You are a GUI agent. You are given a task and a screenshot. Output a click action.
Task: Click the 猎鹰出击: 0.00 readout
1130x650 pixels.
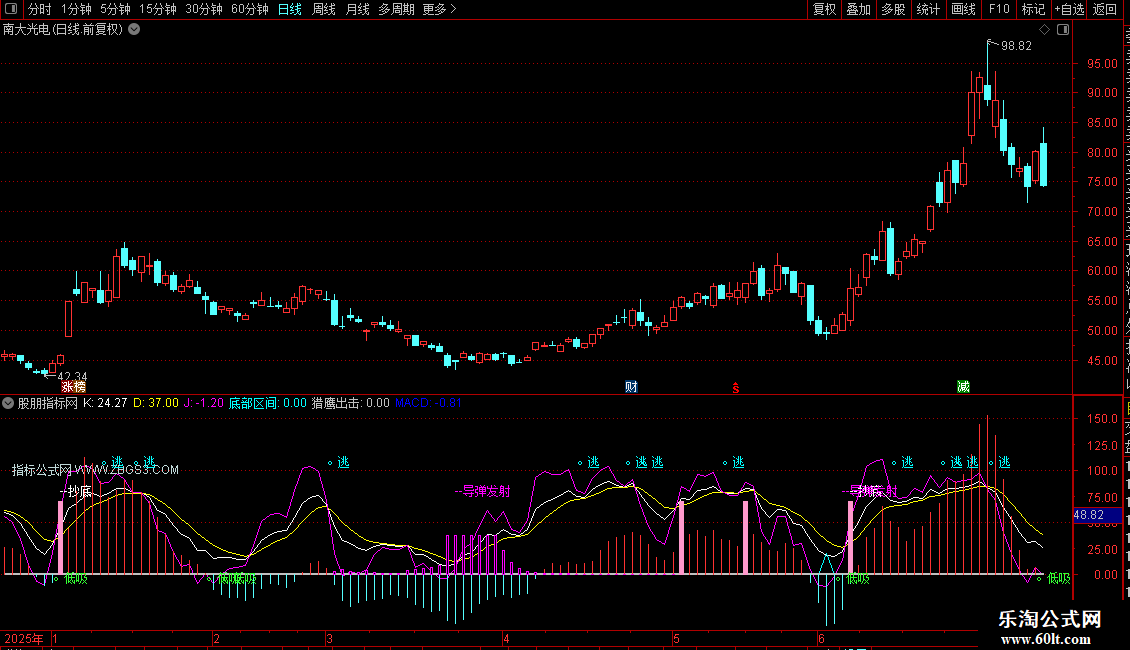[350, 403]
